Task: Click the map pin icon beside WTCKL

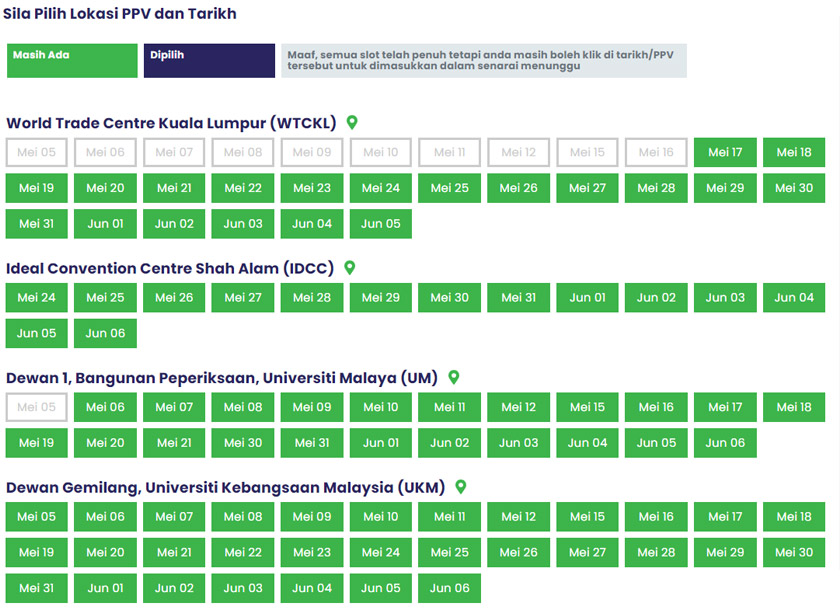Action: pyautogui.click(x=352, y=123)
